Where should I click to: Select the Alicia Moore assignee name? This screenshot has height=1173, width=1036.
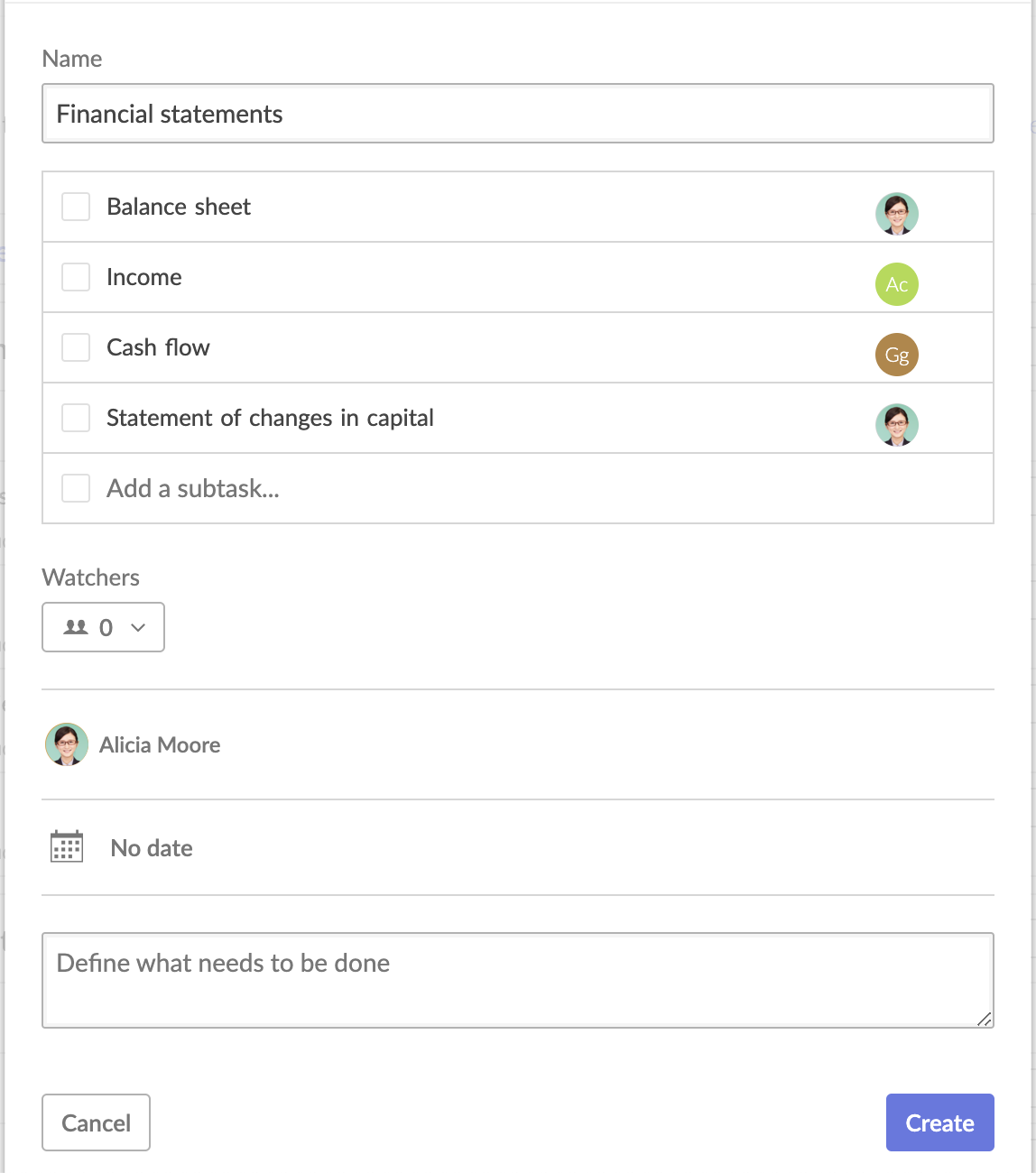click(160, 745)
